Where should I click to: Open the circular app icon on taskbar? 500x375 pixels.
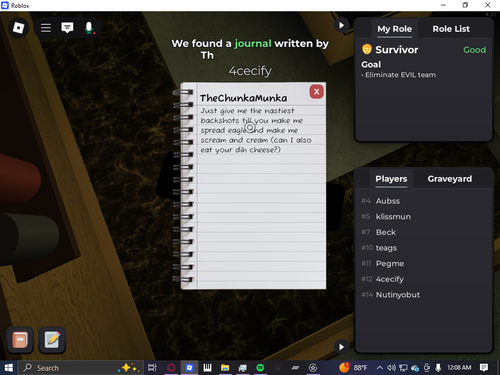[313, 368]
